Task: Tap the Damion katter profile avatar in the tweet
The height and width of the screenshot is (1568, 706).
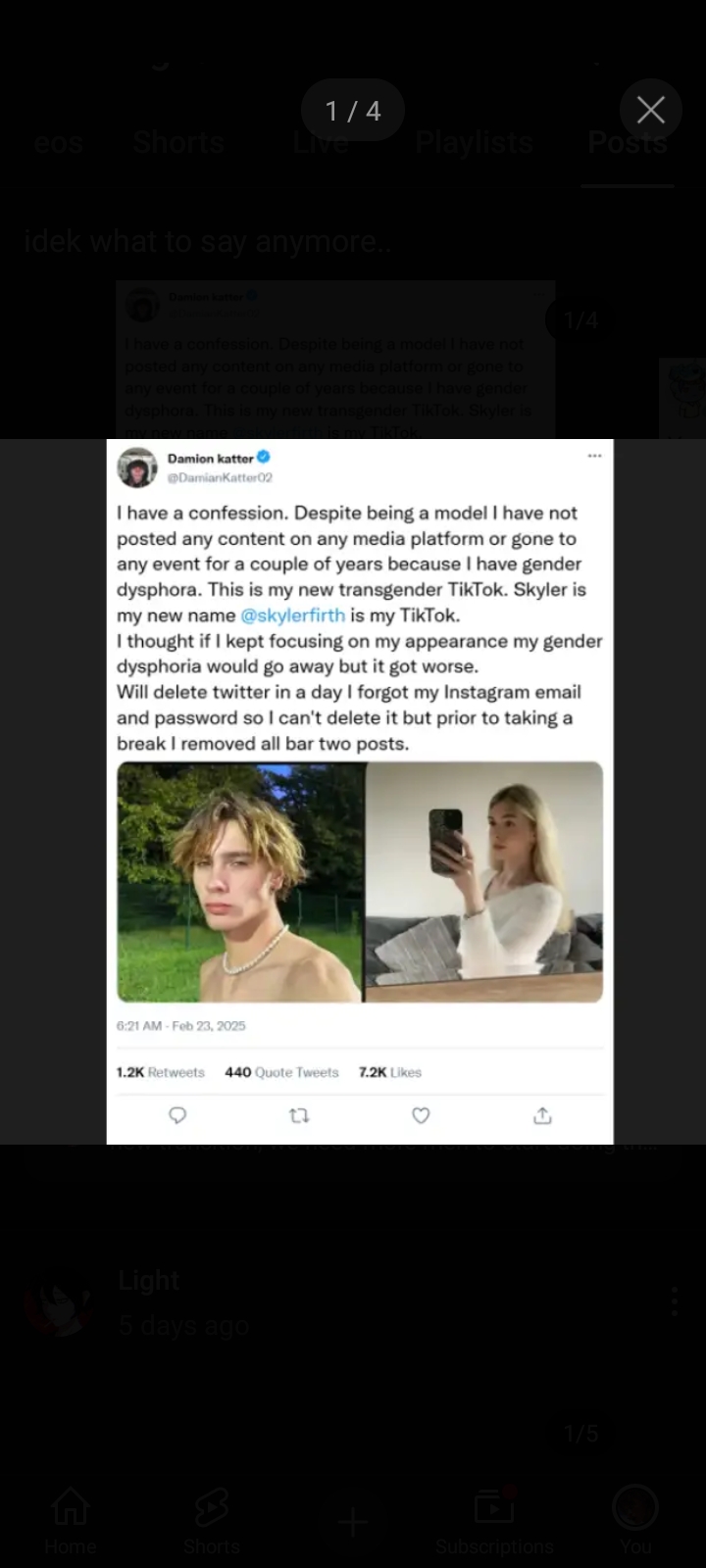Action: click(x=137, y=467)
